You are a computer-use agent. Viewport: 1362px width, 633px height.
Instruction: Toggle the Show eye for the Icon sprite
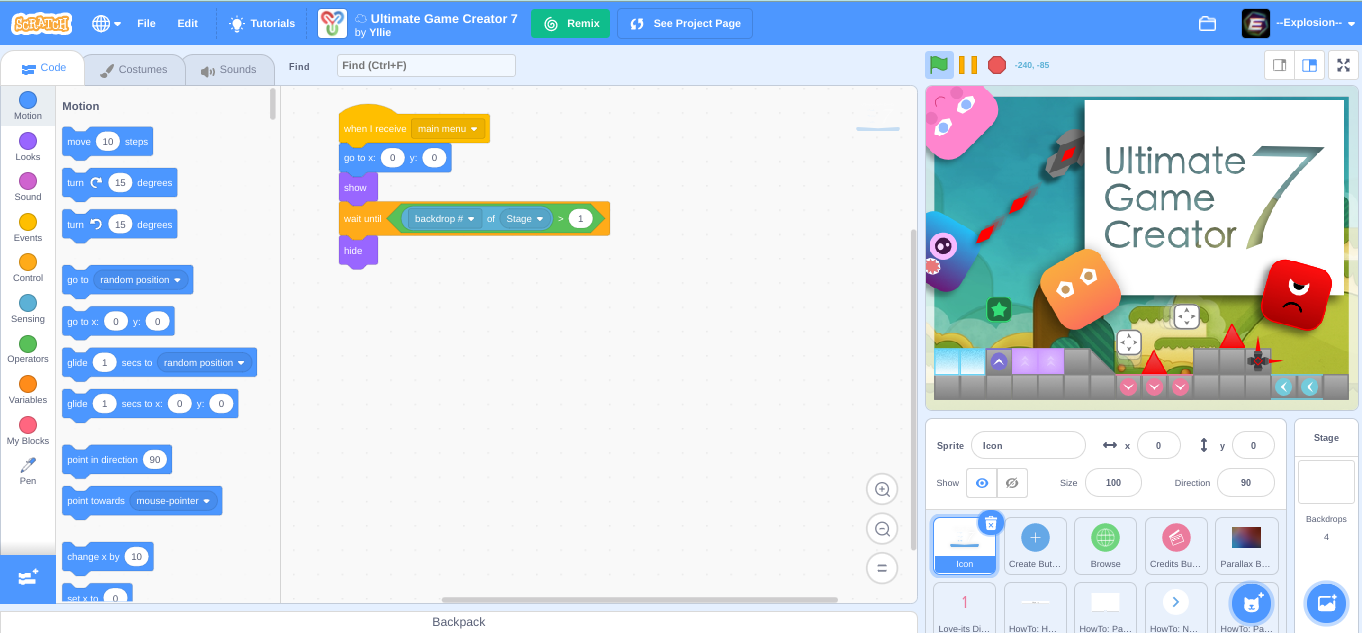(983, 482)
